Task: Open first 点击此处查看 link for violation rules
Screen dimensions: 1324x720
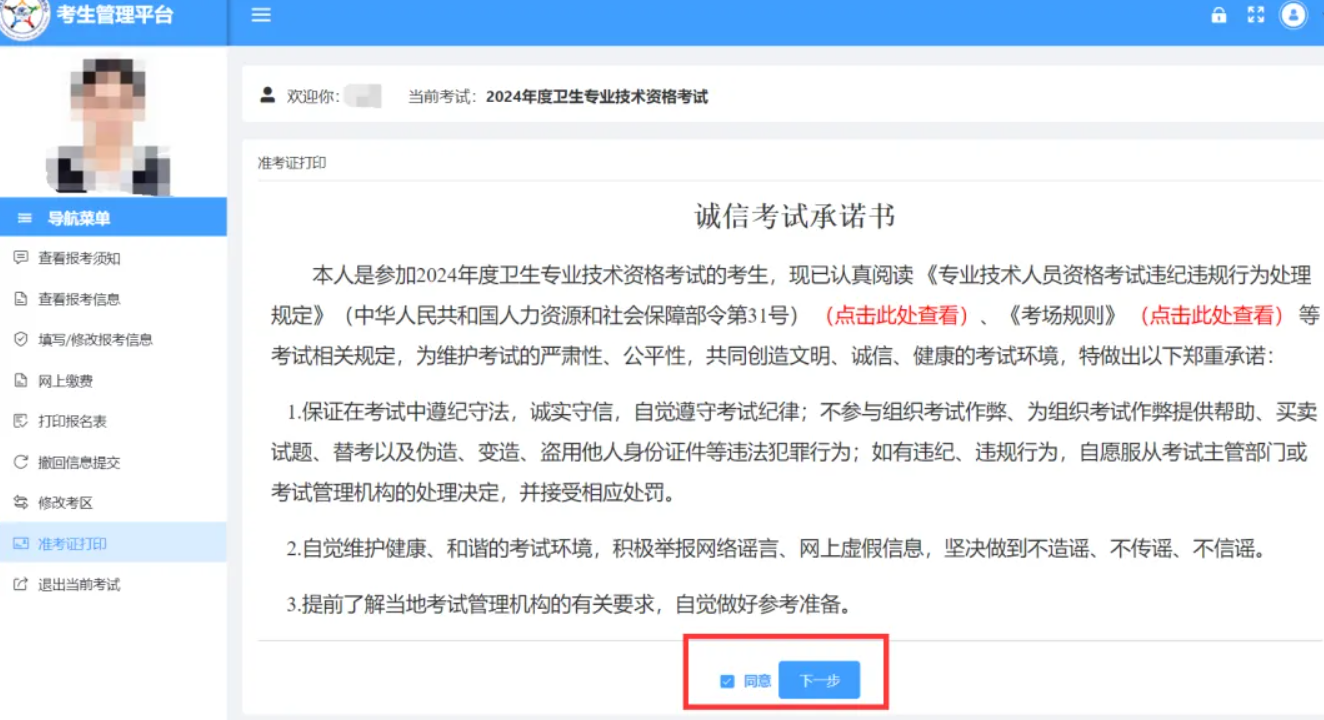Action: point(897,316)
